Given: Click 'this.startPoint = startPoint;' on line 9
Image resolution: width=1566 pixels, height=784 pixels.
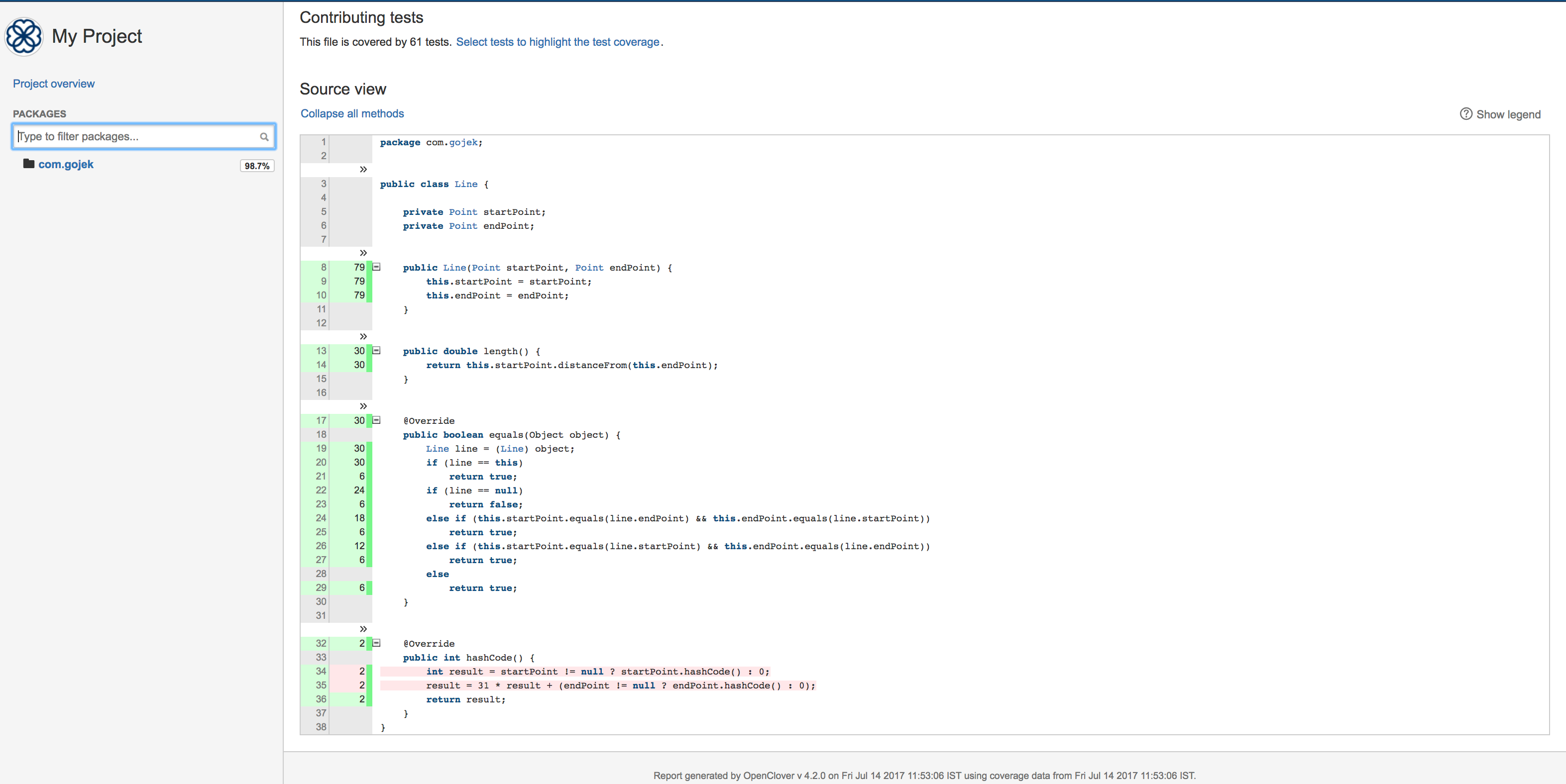Looking at the screenshot, I should pyautogui.click(x=508, y=282).
